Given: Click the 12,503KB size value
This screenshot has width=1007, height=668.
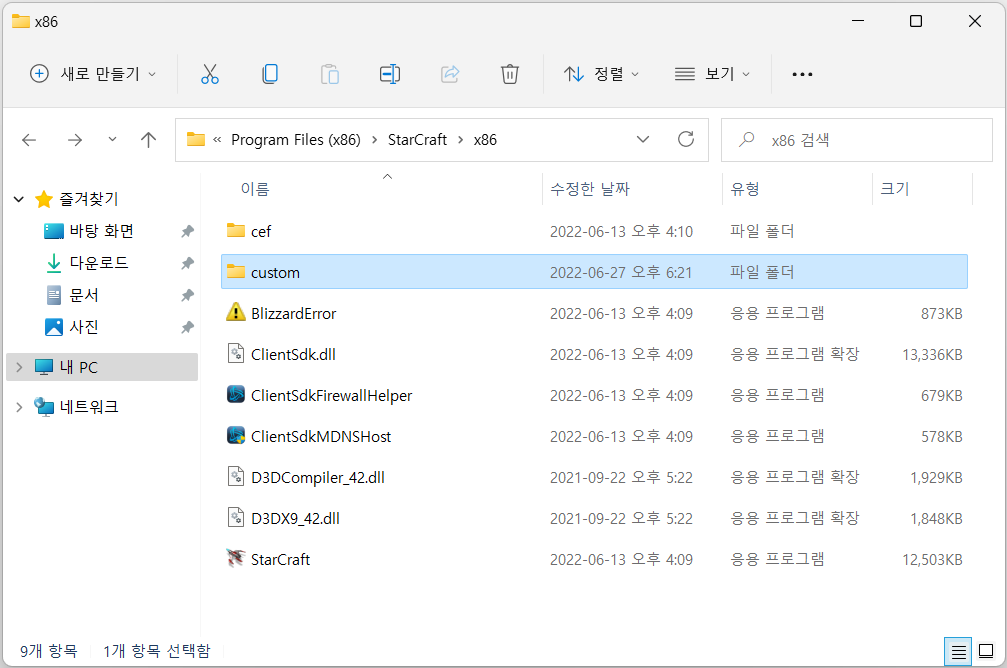Looking at the screenshot, I should 932,559.
